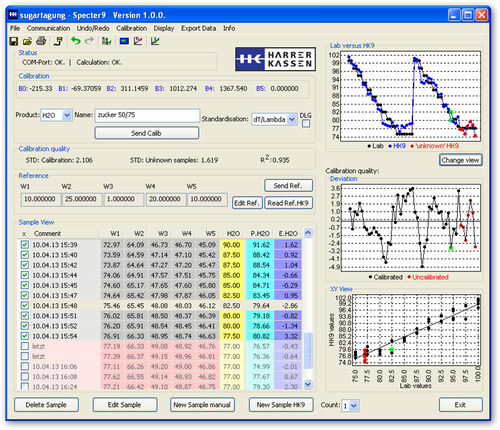Toggle the DLG checkbox
500x430 pixels.
pyautogui.click(x=306, y=124)
